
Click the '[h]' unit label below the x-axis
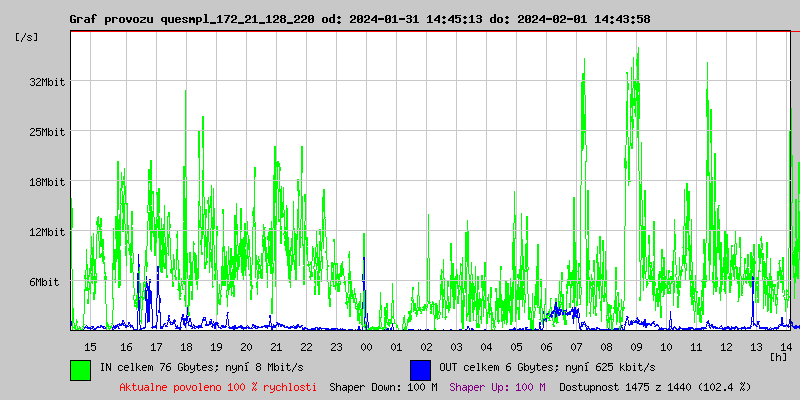tap(779, 356)
